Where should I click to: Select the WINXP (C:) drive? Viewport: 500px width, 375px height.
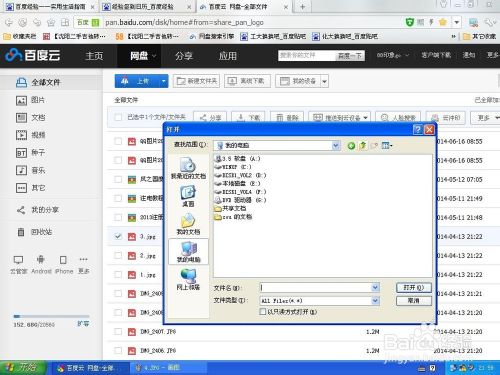pyautogui.click(x=233, y=167)
